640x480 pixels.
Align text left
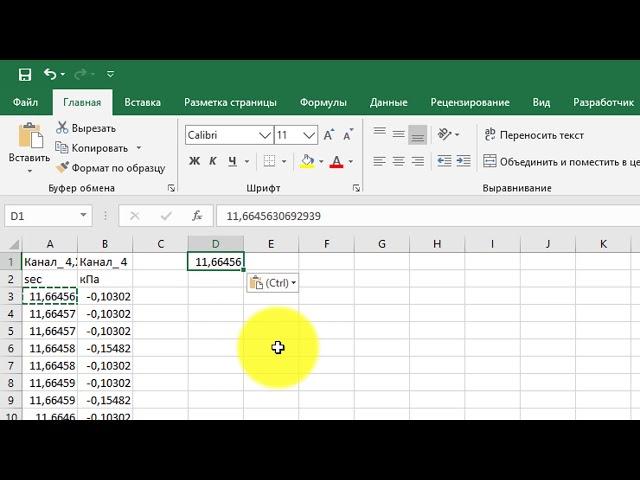click(380, 161)
